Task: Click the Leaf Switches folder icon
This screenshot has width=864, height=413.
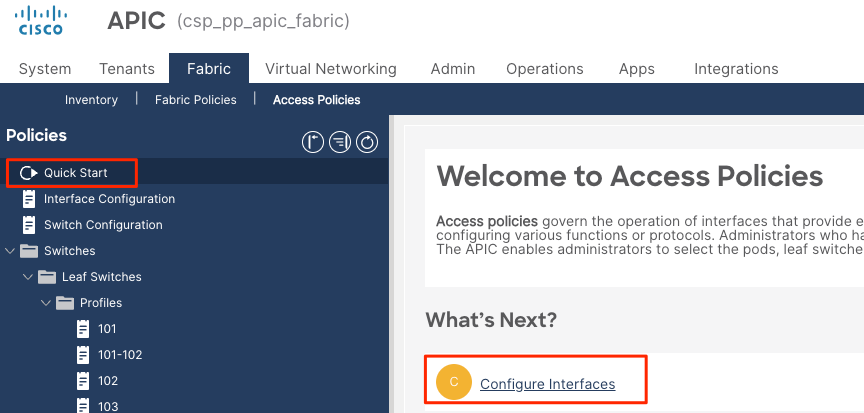Action: [x=47, y=277]
